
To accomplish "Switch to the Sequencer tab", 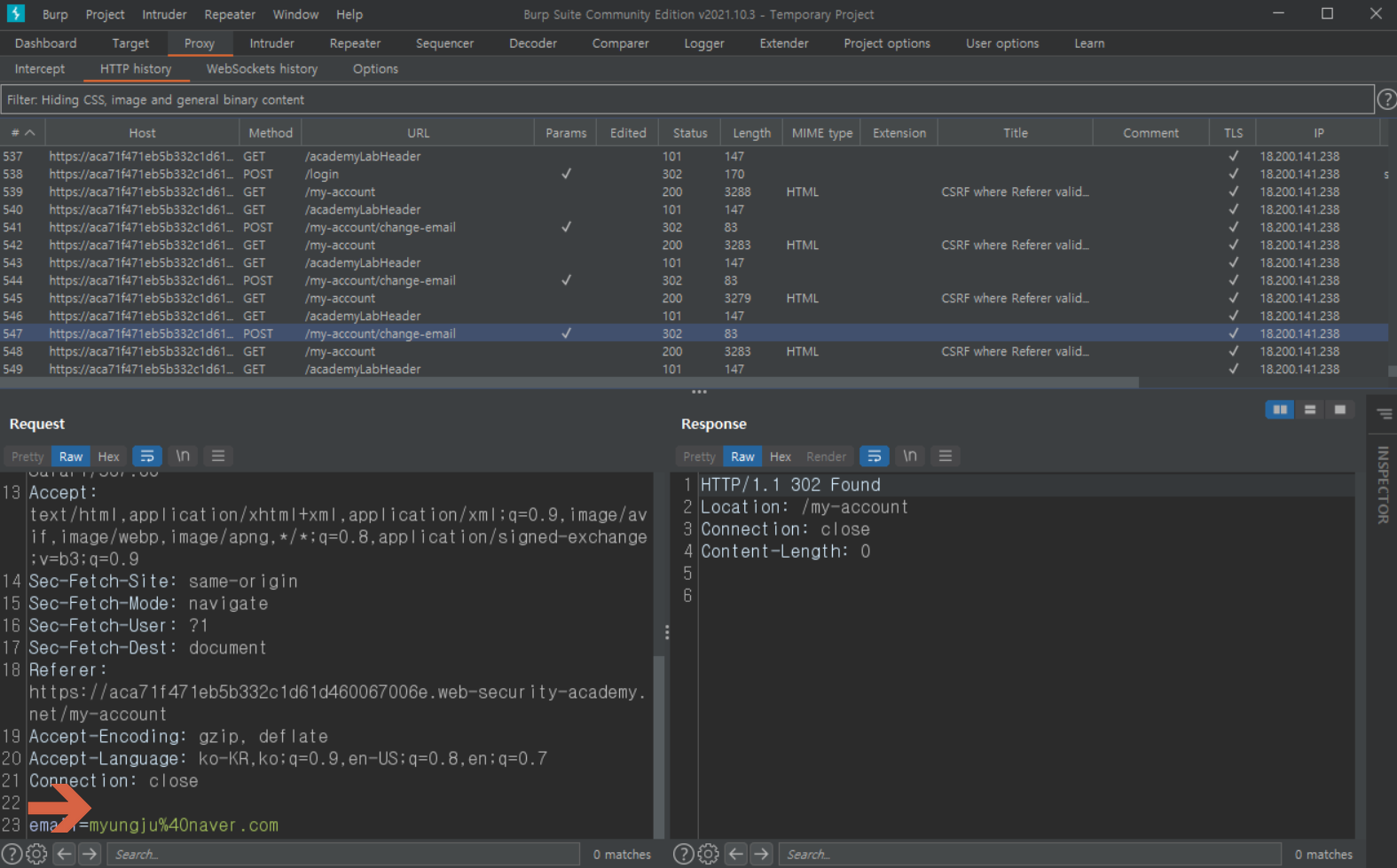I will 444,43.
